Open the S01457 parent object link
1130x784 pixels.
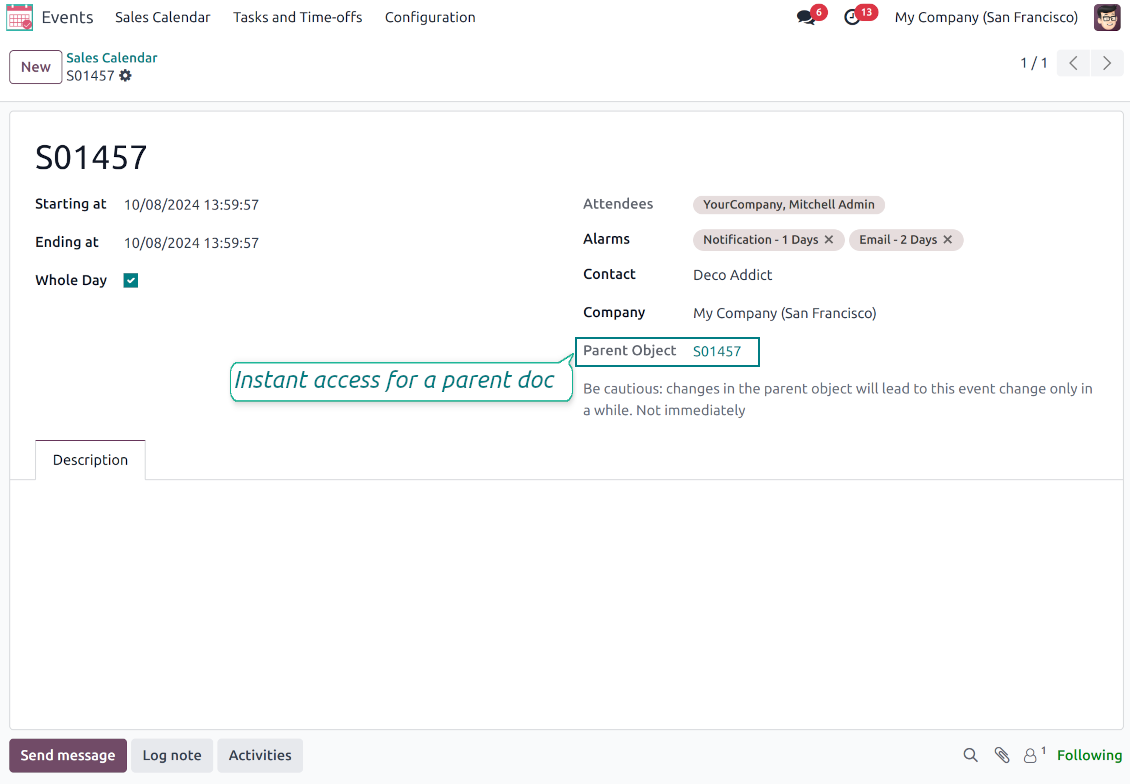click(717, 351)
